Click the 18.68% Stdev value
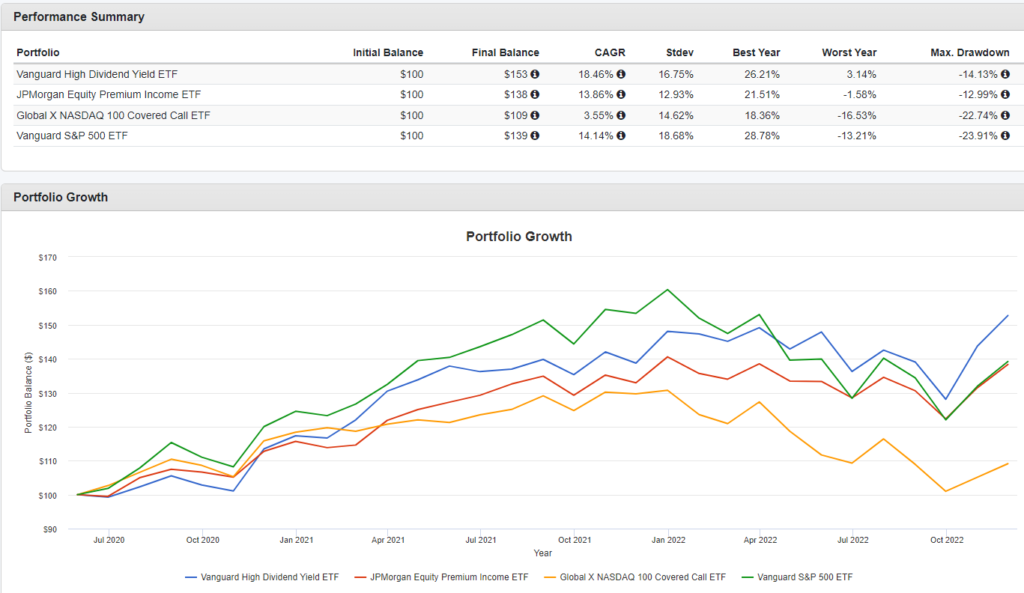Screen dimensions: 1024x593 point(676,136)
